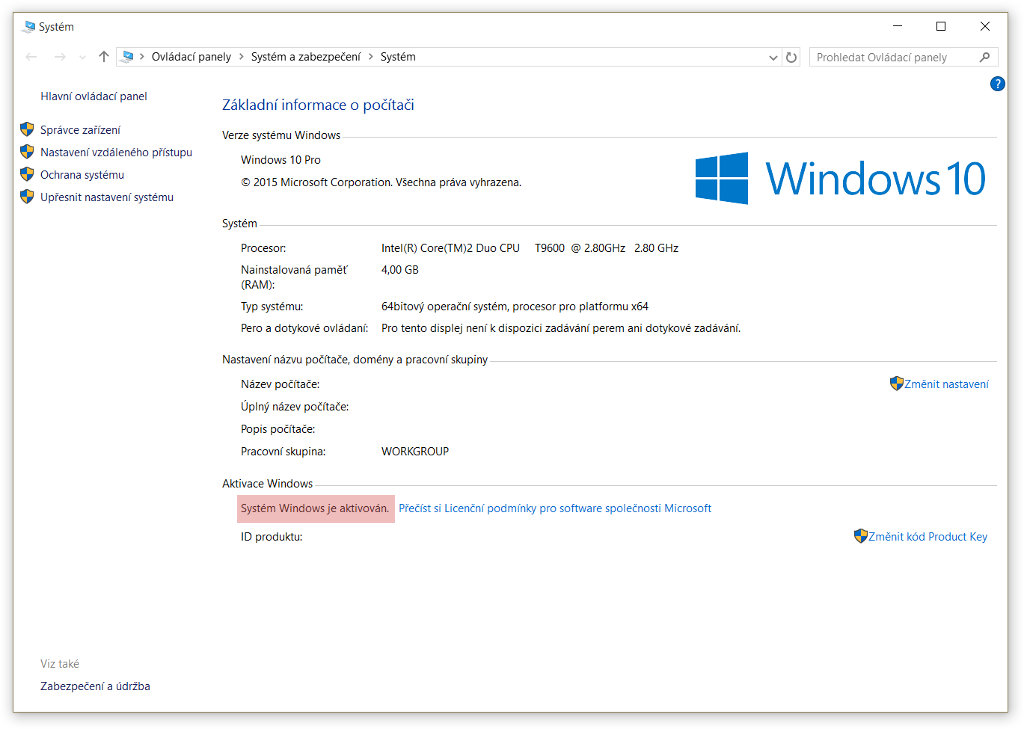This screenshot has width=1024, height=729.
Task: Open Hlavní ovládací panel link
Action: pos(93,96)
